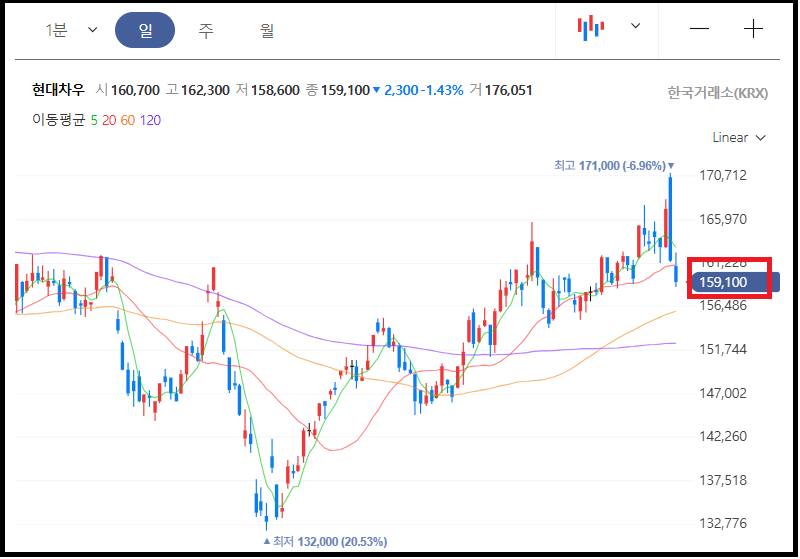Screen dimensions: 800x559
Task: Click the volume 176,051 value
Action: 508,90
